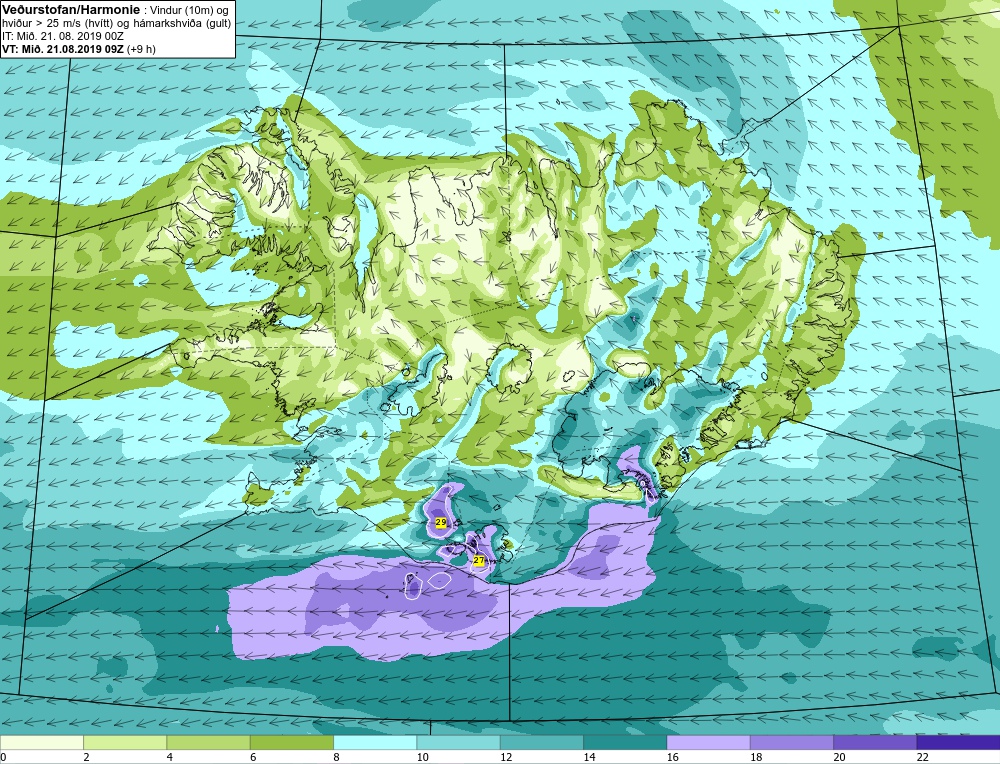Click the valid time line VT: Mið. 21.08.2019 09Z
Viewport: 1000px width, 764px height.
[x=62, y=49]
